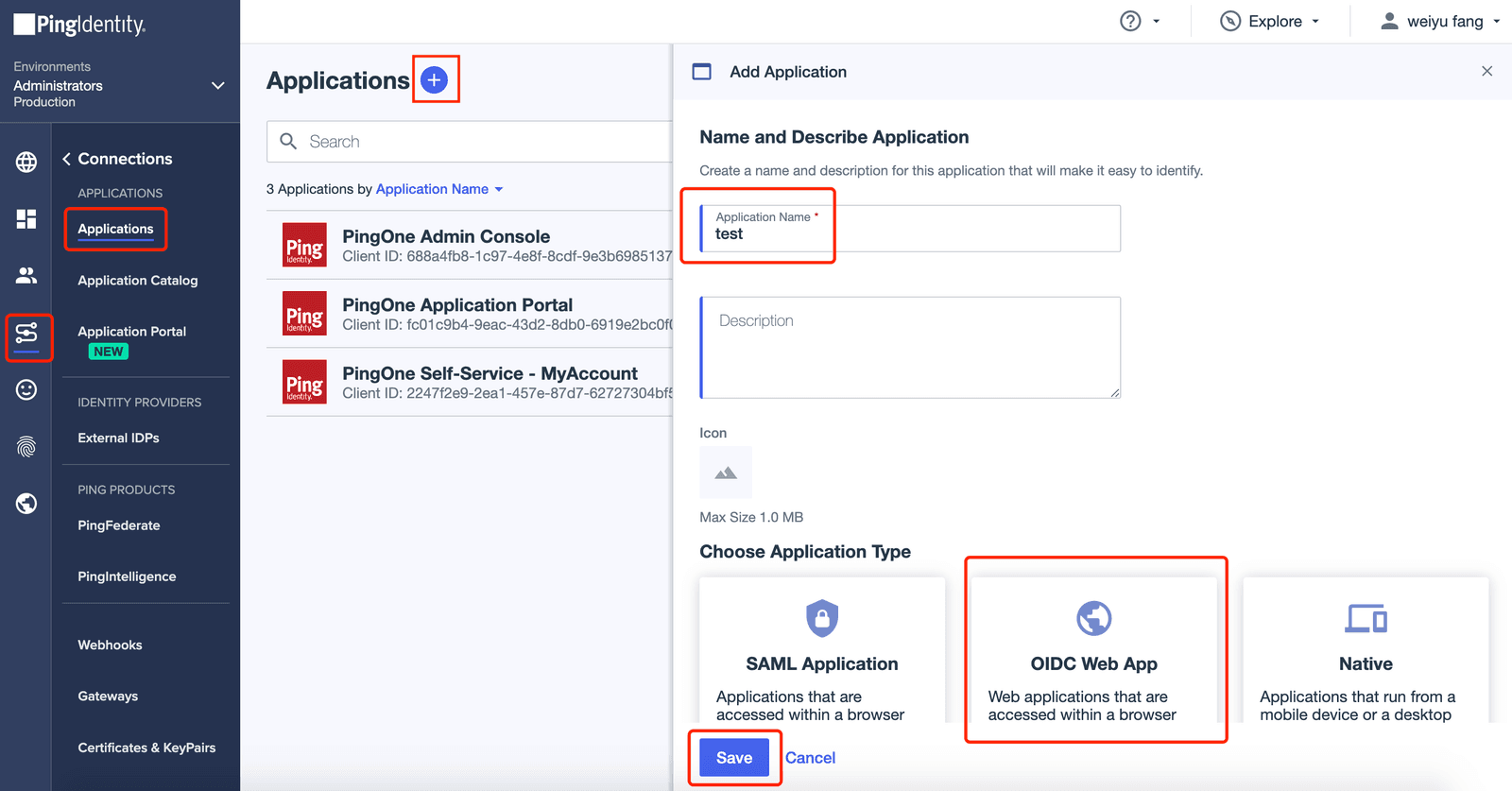Screen dimensions: 1512x791
Task: Click the PingIdentity logo
Action: pos(79,25)
